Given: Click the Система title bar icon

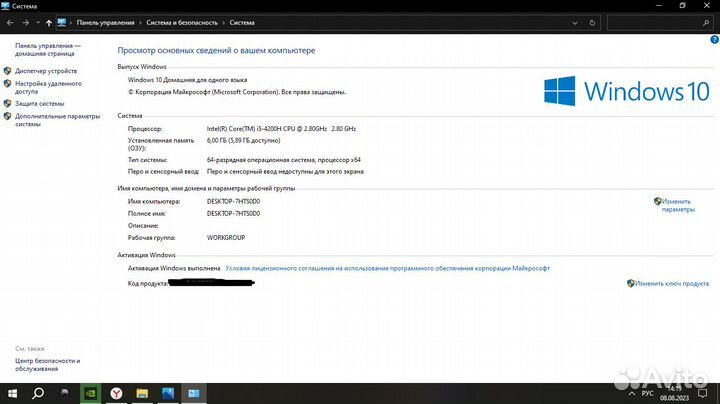Looking at the screenshot, I should pos(6,6).
